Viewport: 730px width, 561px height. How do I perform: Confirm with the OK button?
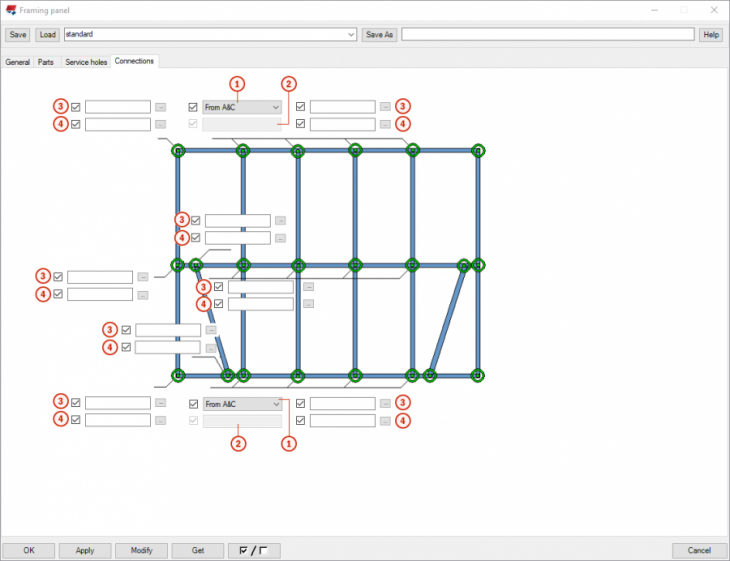29,551
